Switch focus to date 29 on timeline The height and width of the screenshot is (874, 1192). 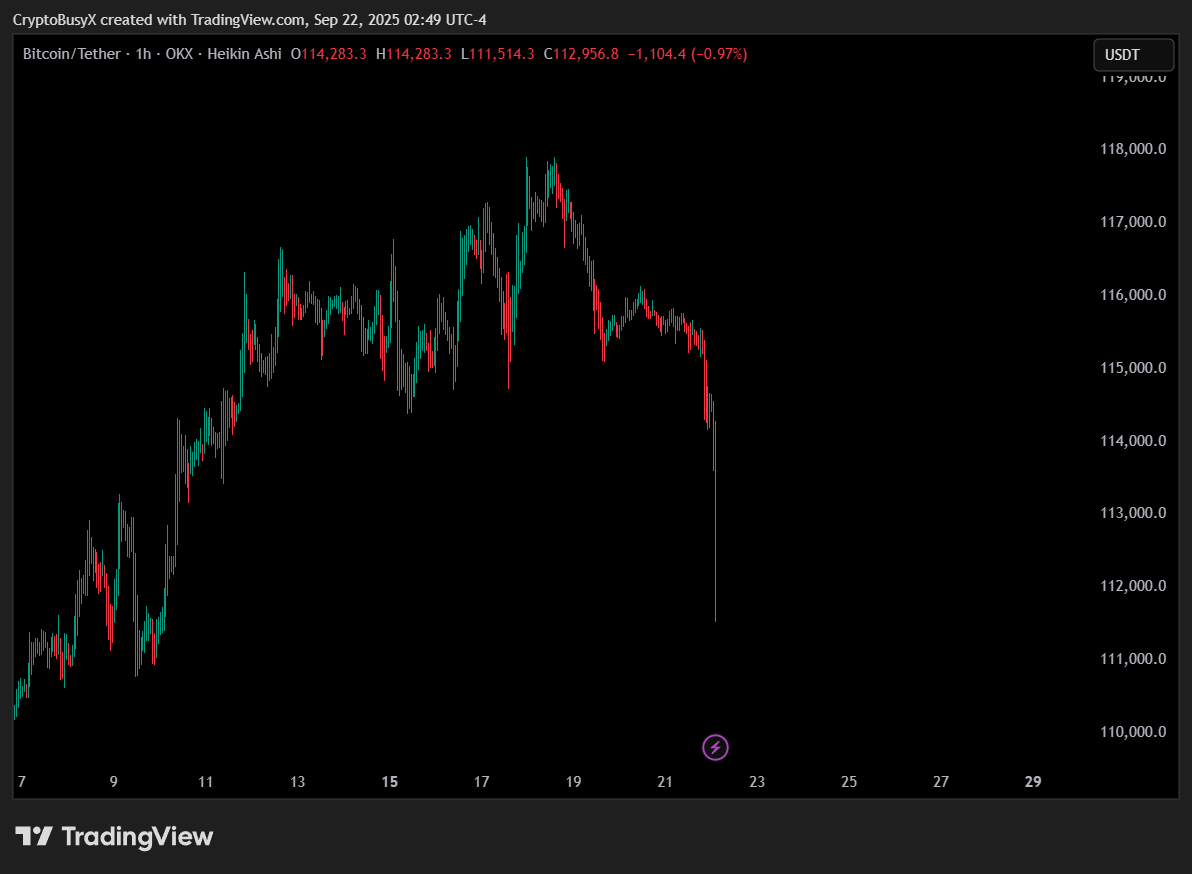click(1033, 781)
